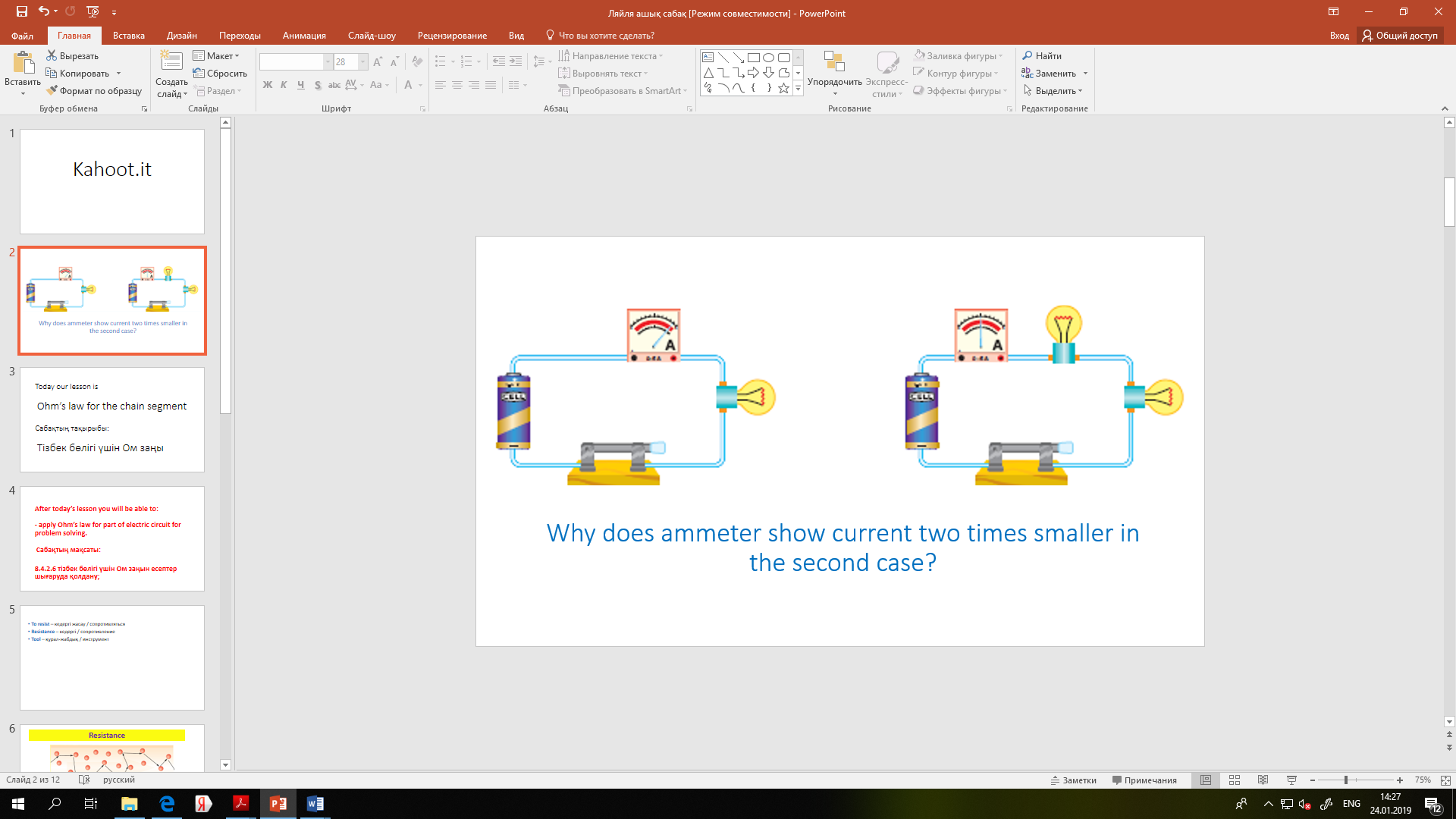
Task: Click the Undo arrow icon
Action: pos(44,11)
